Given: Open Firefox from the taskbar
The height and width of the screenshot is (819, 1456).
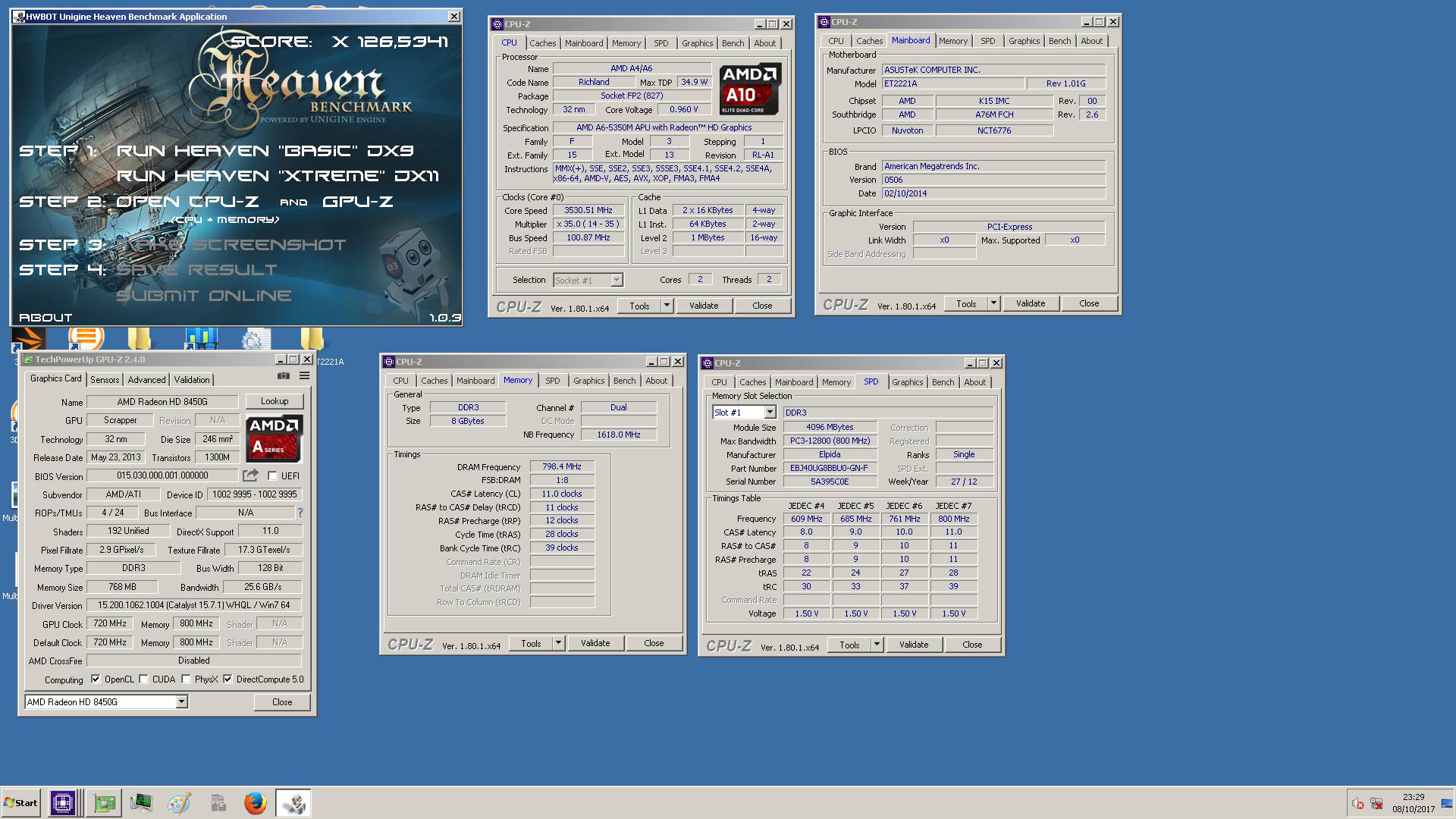Looking at the screenshot, I should point(256,803).
